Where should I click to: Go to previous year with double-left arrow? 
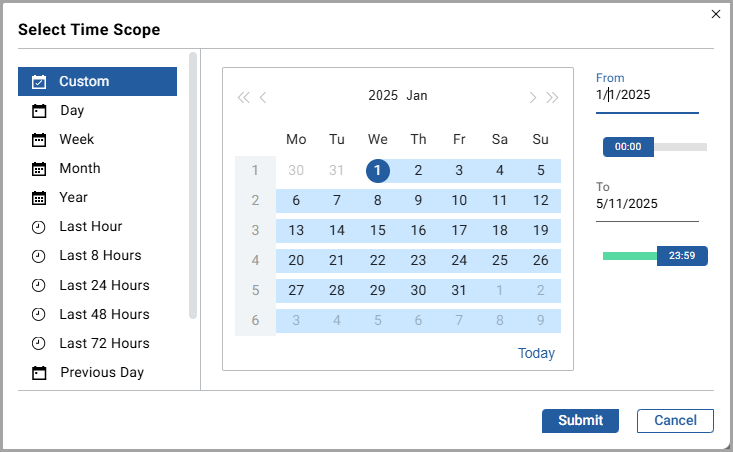(243, 97)
